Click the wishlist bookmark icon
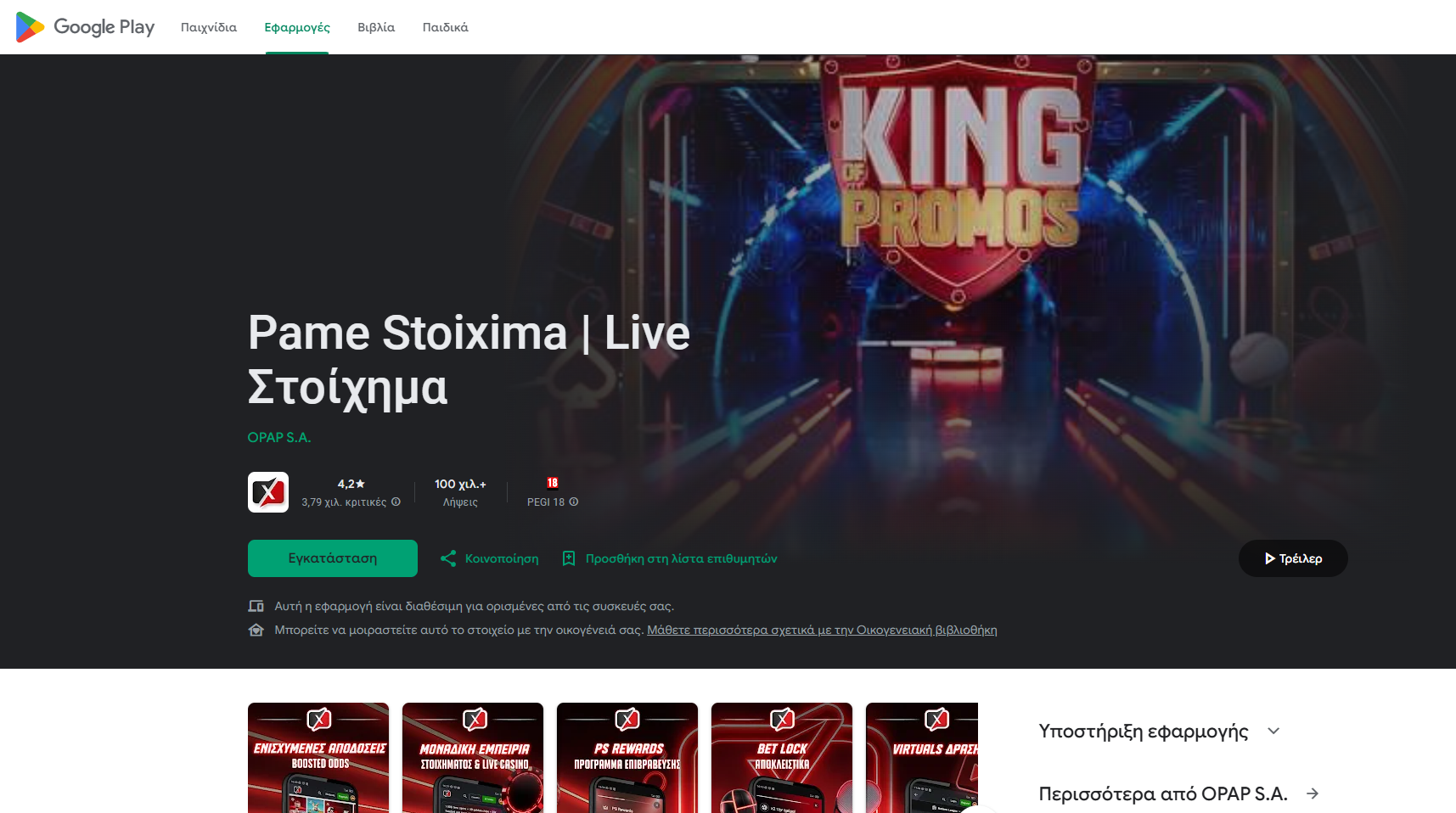Viewport: 1456px width, 813px height. (x=569, y=558)
